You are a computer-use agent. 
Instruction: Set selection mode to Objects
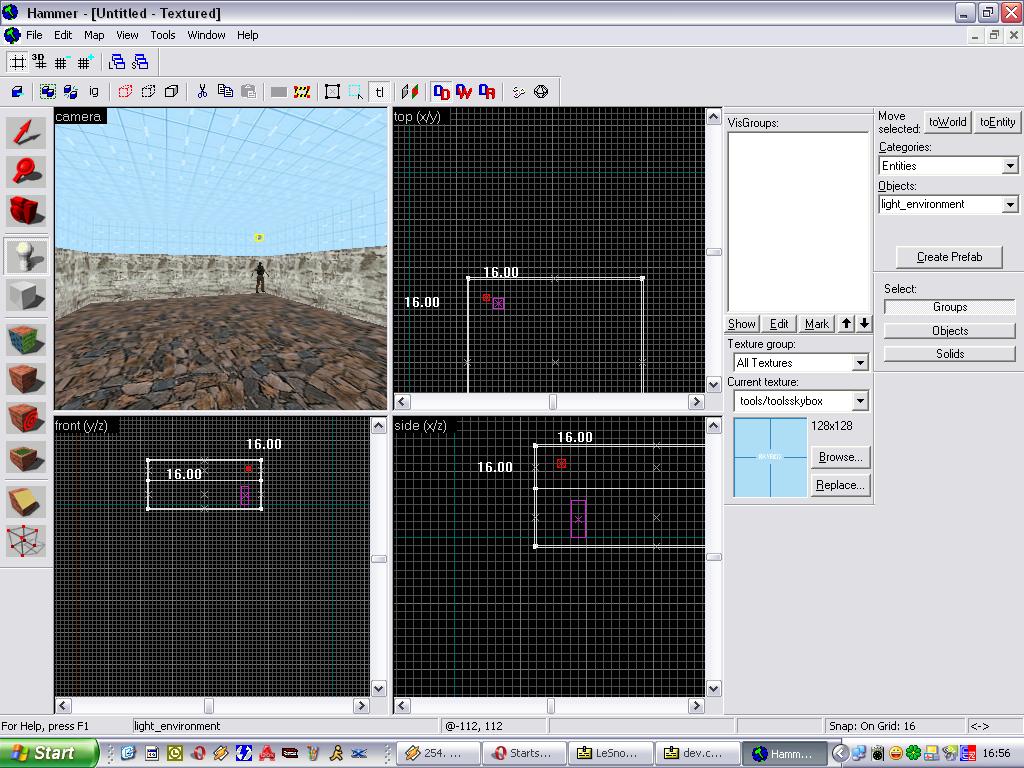point(950,330)
